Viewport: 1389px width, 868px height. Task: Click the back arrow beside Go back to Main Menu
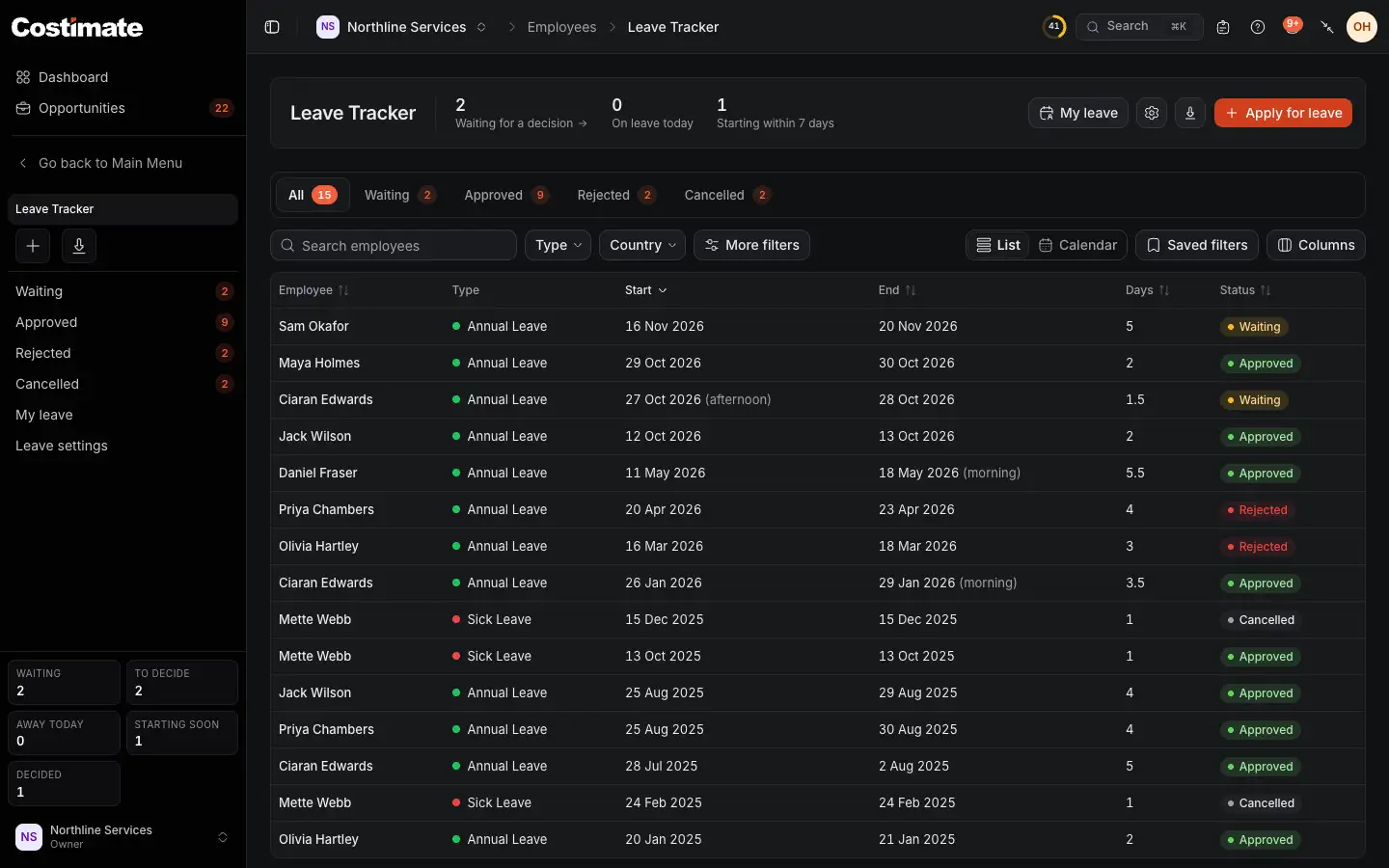pyautogui.click(x=23, y=163)
